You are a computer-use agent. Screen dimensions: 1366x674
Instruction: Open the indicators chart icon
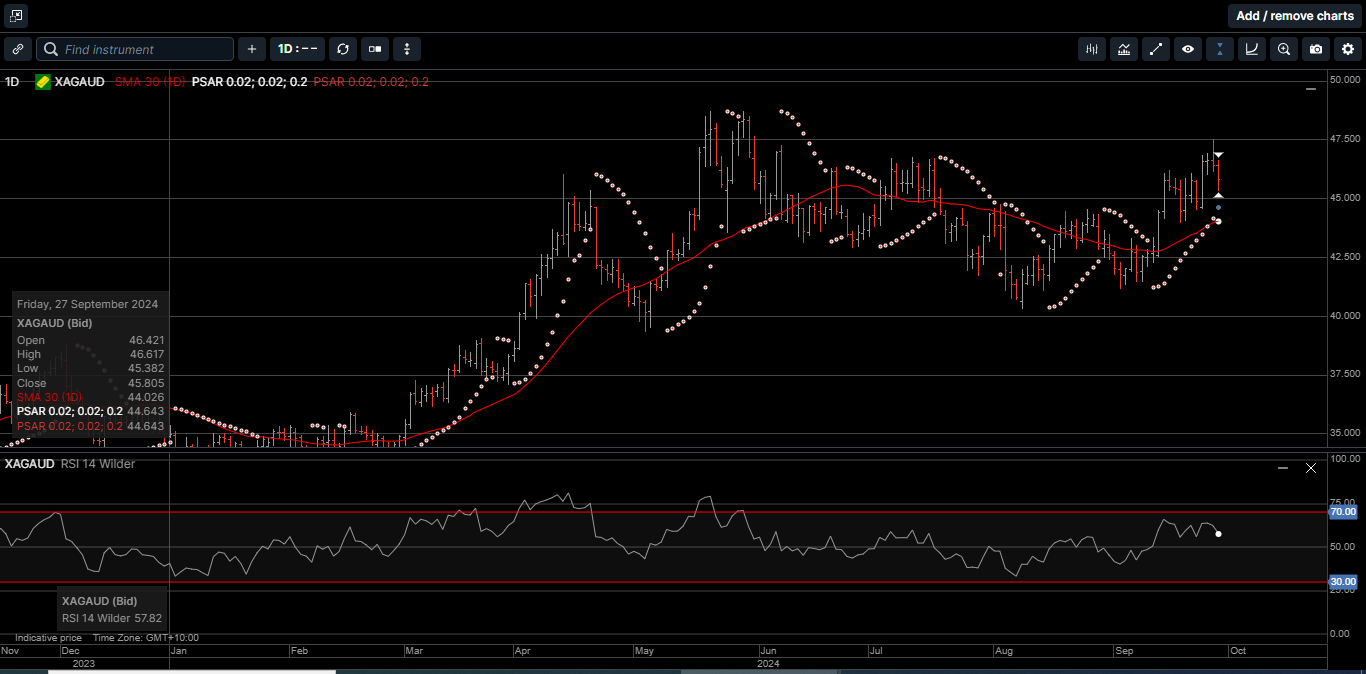[1124, 49]
